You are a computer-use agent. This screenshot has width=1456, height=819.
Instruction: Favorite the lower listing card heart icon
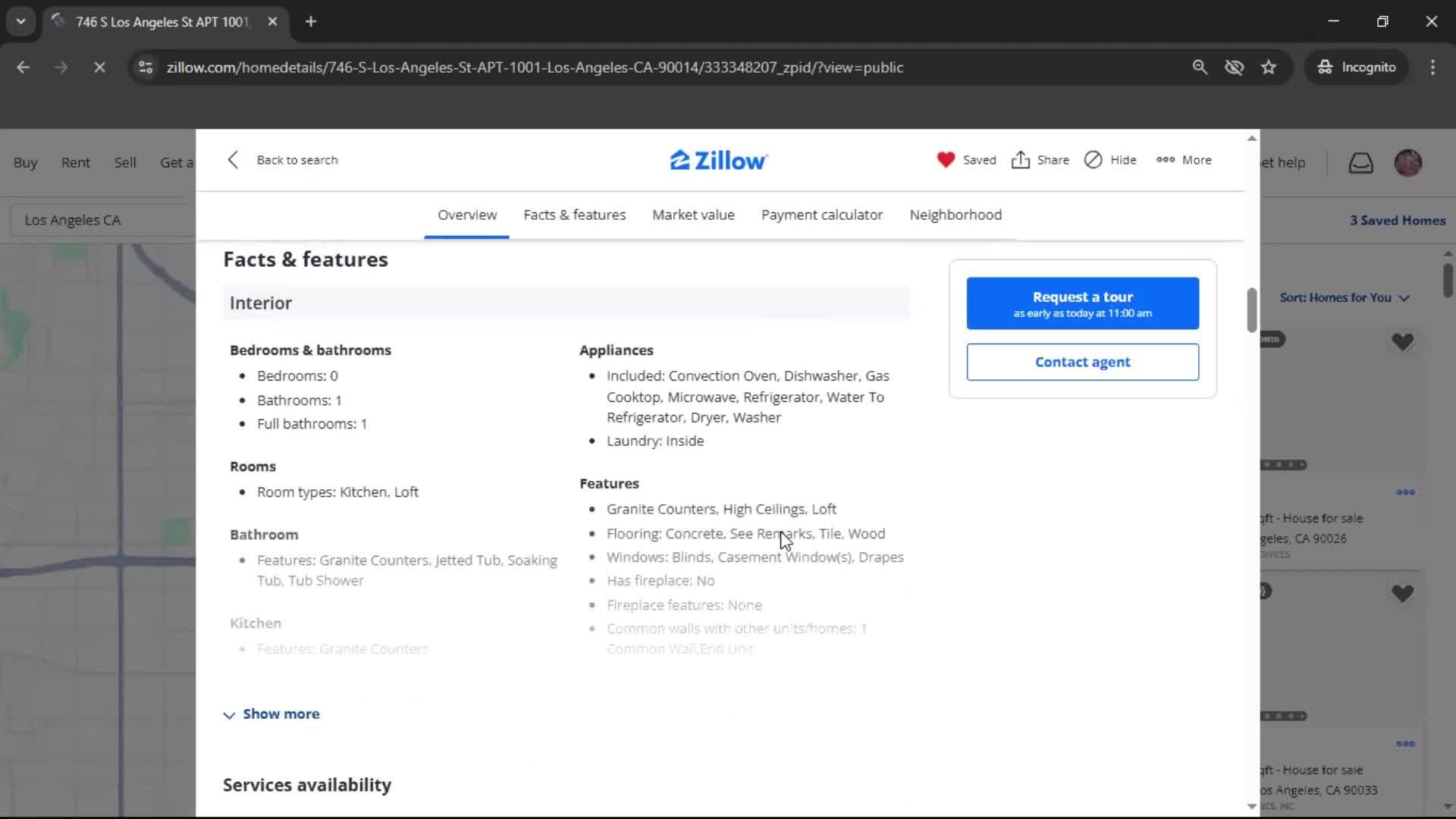point(1403,593)
